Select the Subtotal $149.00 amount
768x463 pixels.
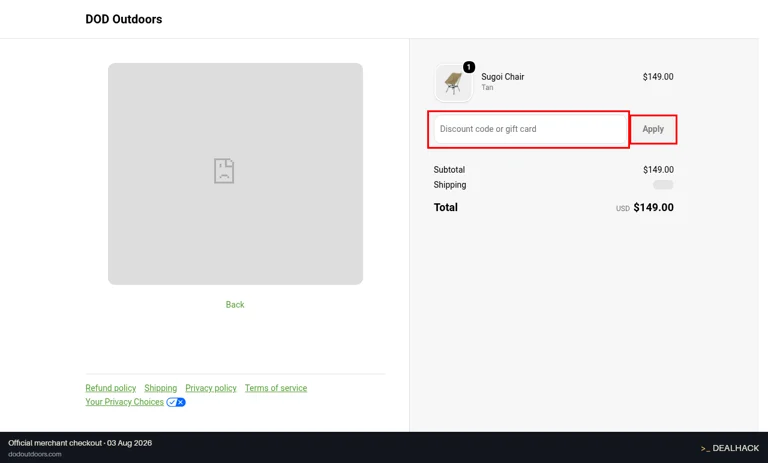tap(658, 170)
